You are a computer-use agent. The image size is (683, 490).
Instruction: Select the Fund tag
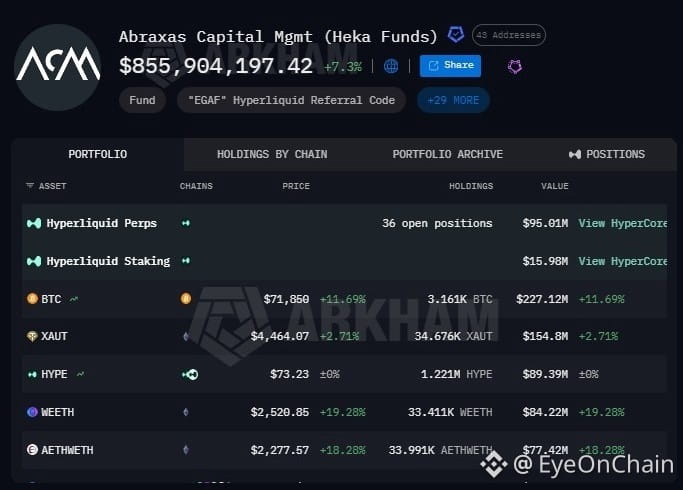[x=142, y=100]
